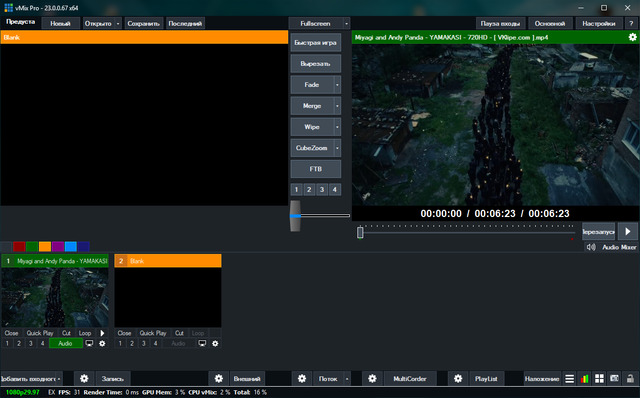Click speaker icon beside Audio Mixer

[x=591, y=247]
